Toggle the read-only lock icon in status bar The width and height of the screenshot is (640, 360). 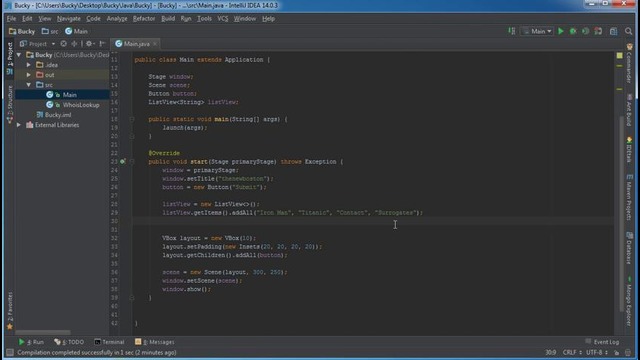point(616,353)
